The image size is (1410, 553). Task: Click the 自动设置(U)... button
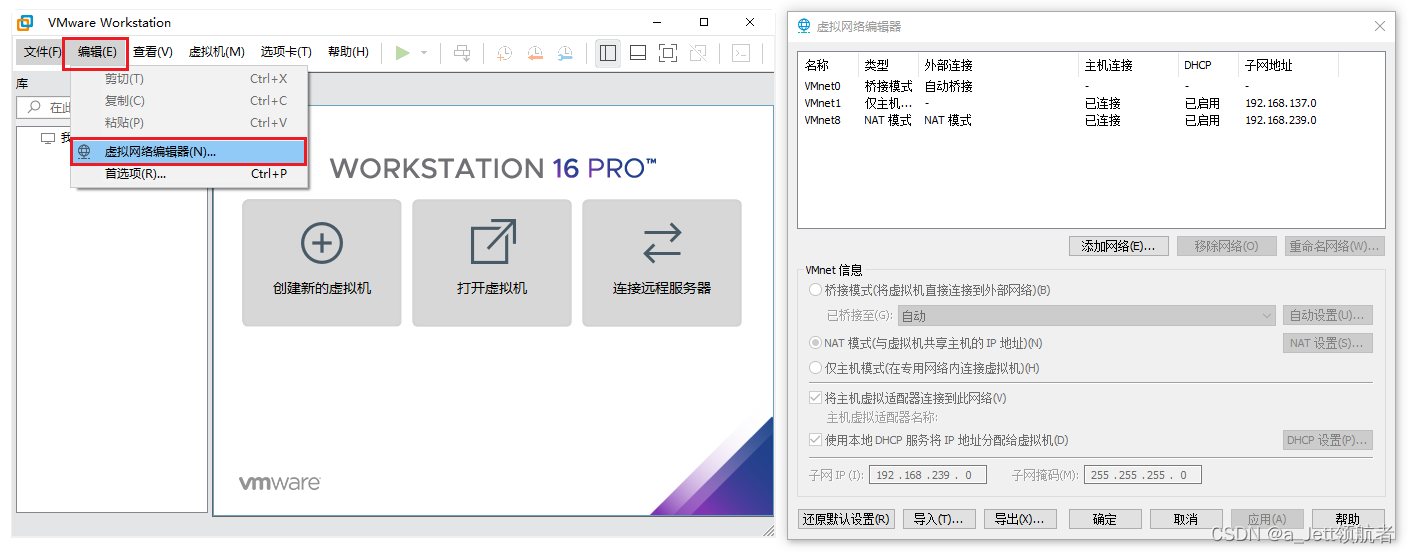pyautogui.click(x=1327, y=316)
